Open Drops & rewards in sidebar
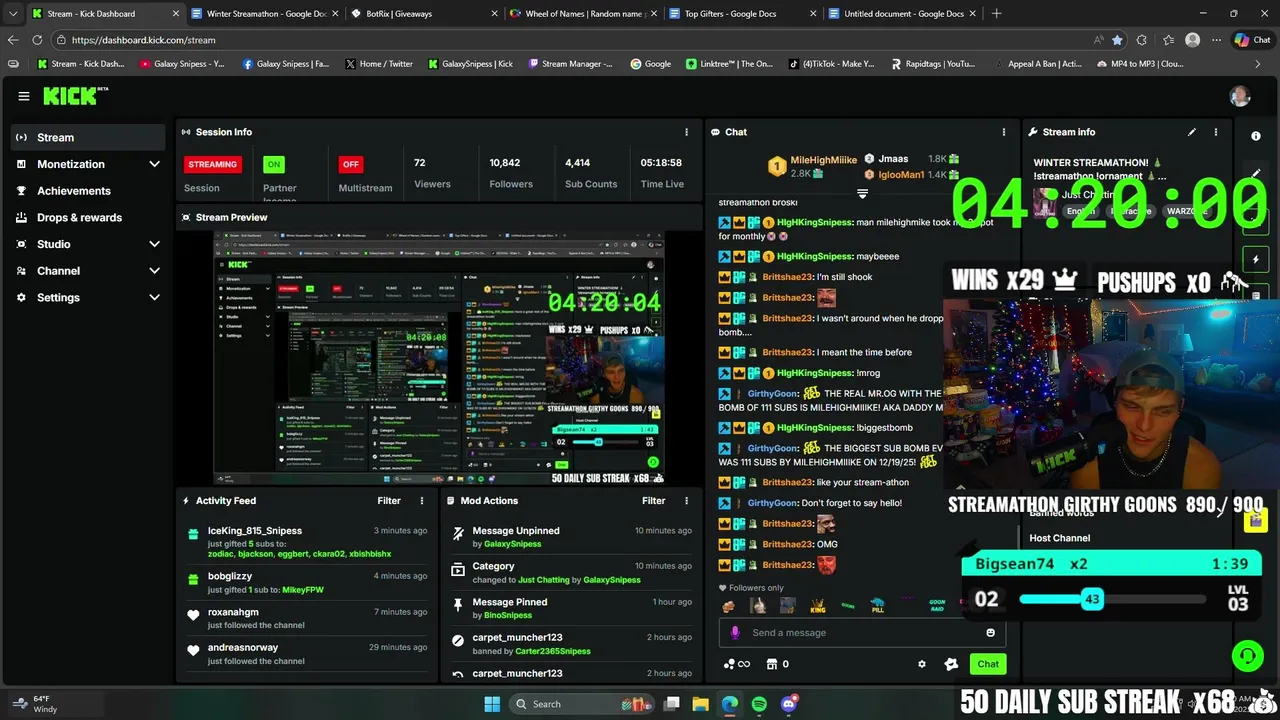Image resolution: width=1280 pixels, height=720 pixels. pos(88,217)
